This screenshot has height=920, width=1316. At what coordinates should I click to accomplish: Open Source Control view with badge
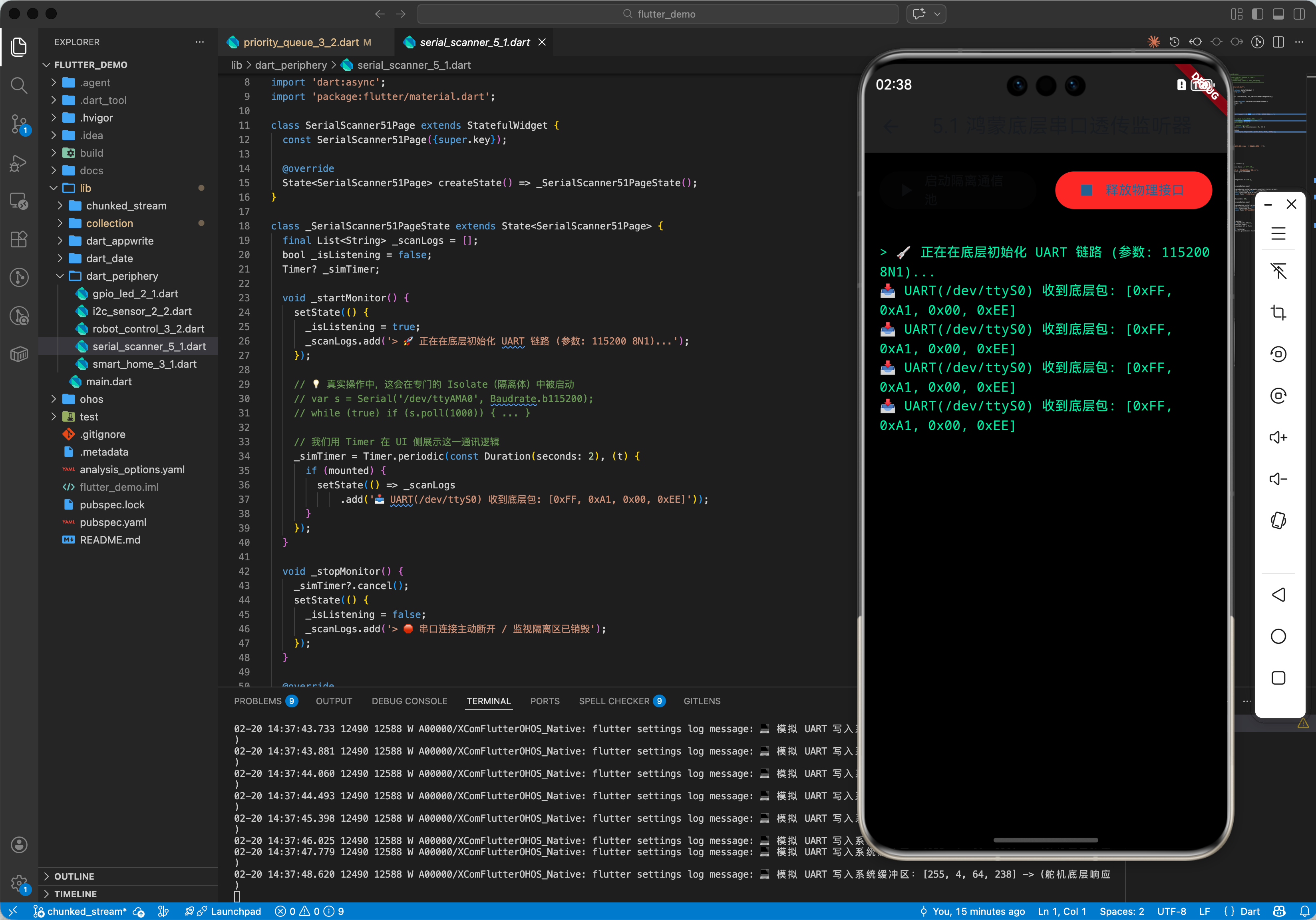(19, 123)
